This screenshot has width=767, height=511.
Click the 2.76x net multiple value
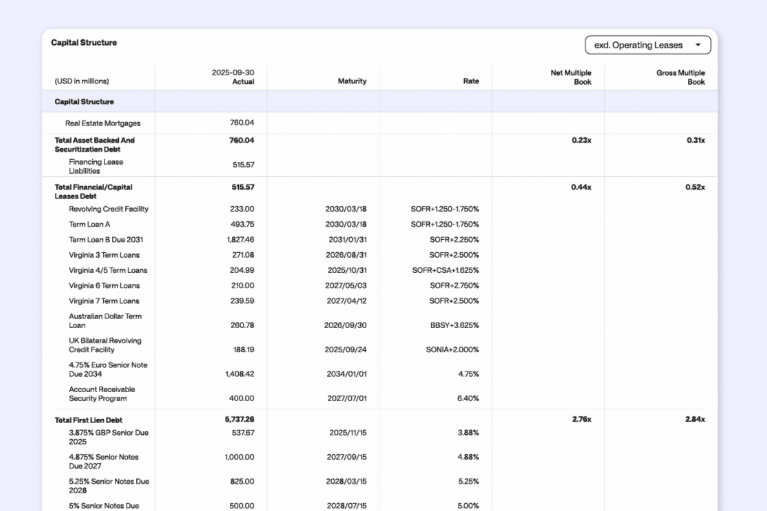coord(582,420)
